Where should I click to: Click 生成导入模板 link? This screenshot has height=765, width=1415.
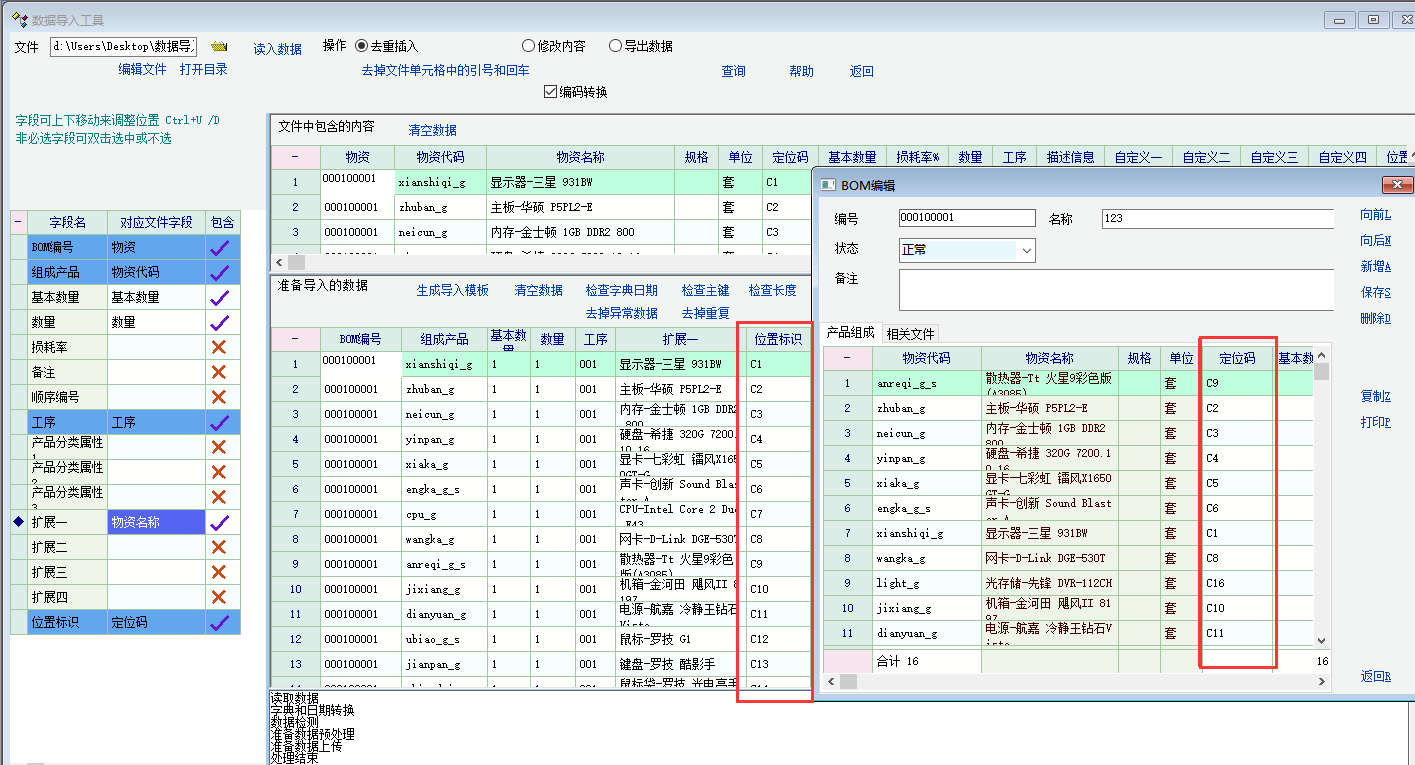pos(452,290)
